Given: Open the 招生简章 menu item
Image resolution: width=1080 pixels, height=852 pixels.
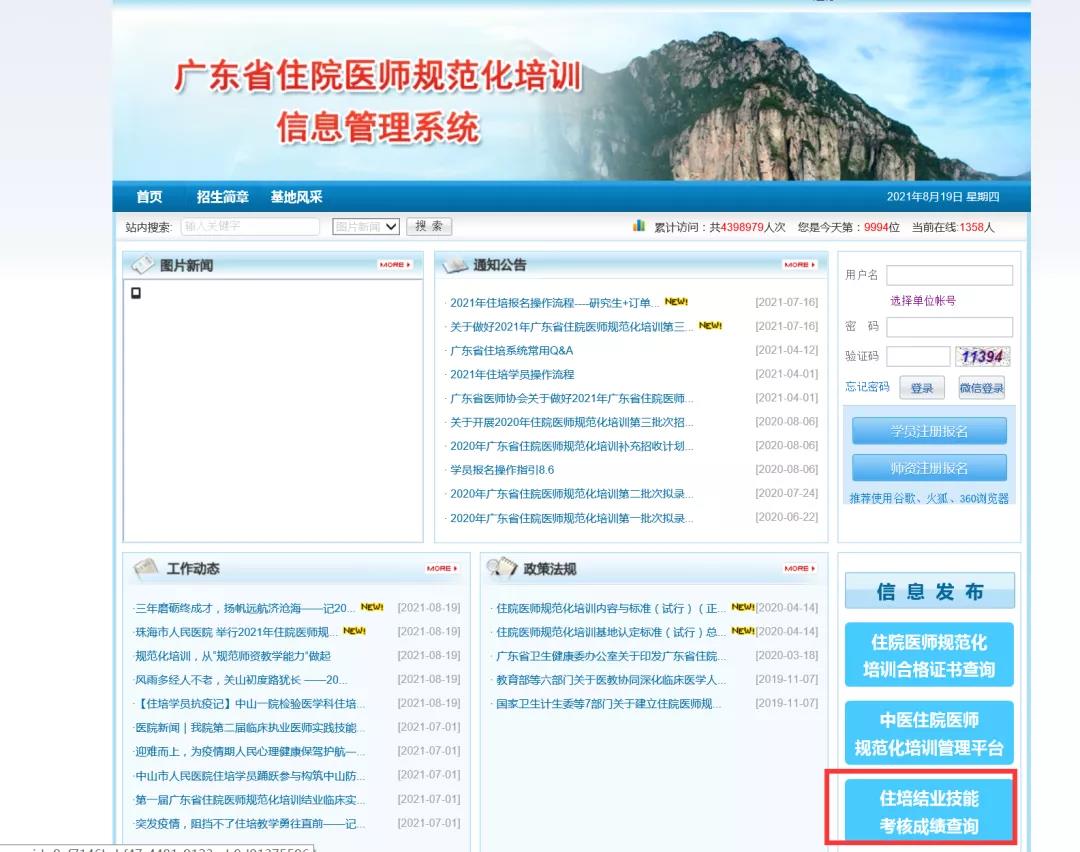Looking at the screenshot, I should (x=222, y=197).
